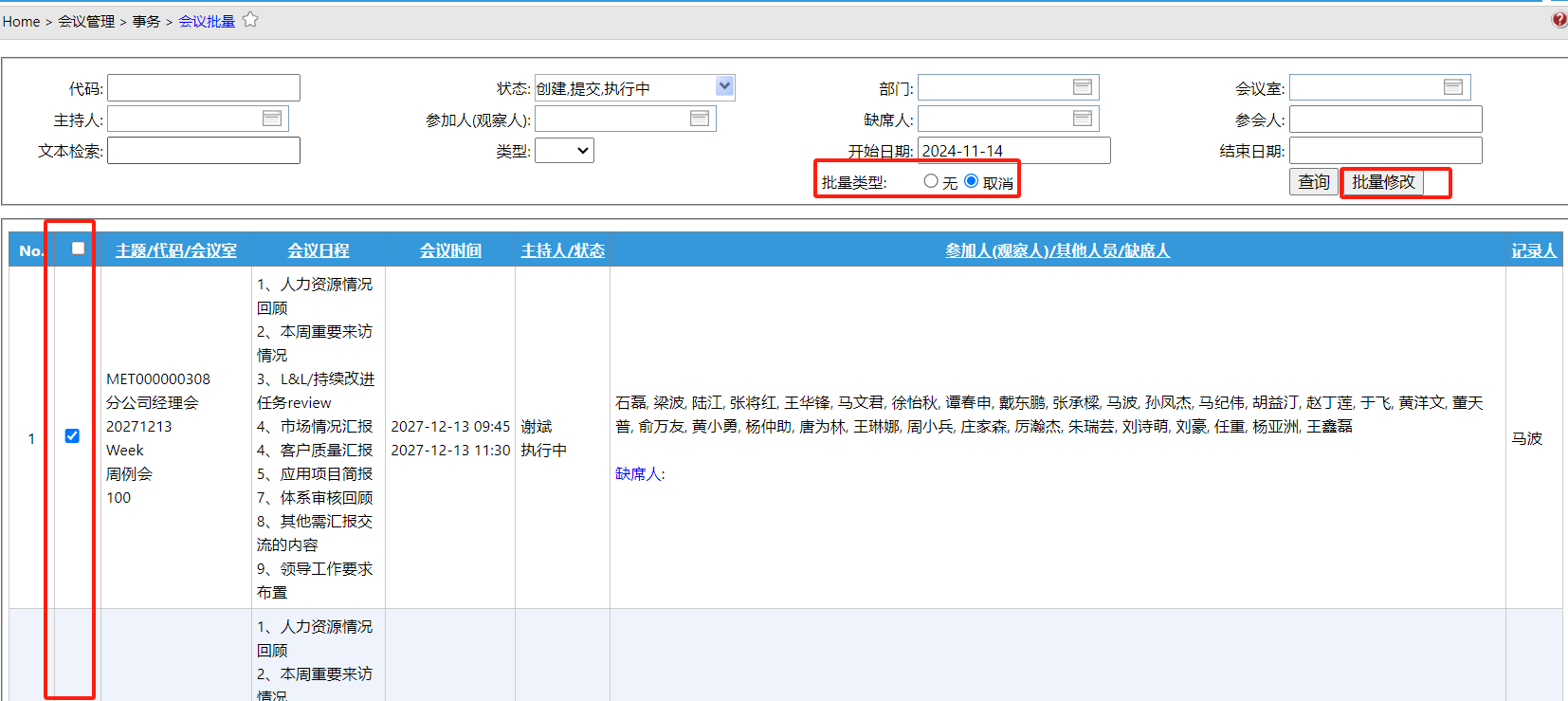Click status text 执行中

click(544, 450)
